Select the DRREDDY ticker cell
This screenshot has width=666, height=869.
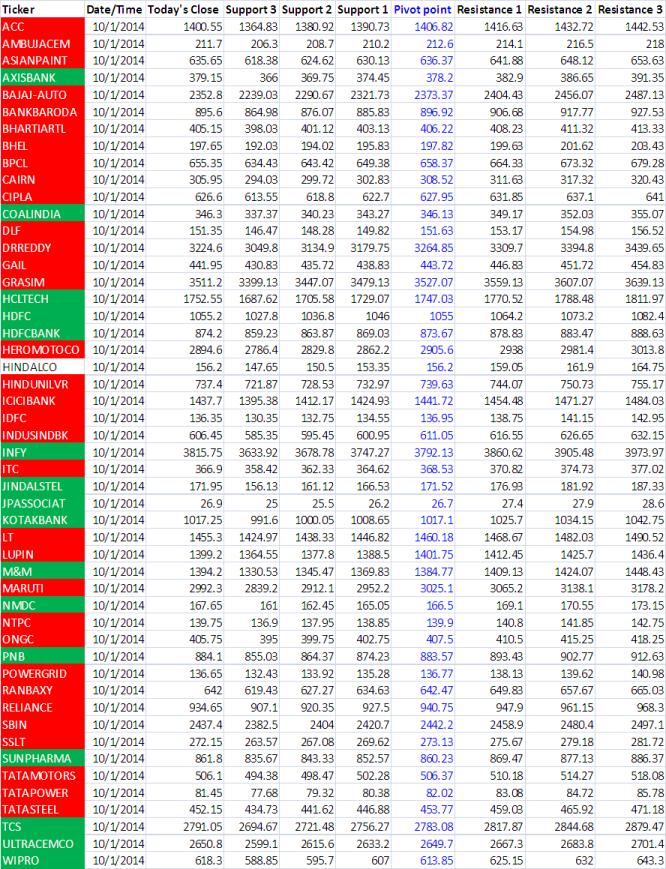click(43, 248)
